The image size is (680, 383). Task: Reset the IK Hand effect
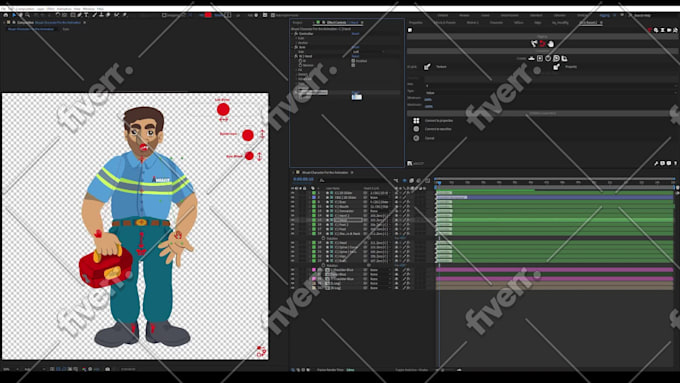coord(356,56)
